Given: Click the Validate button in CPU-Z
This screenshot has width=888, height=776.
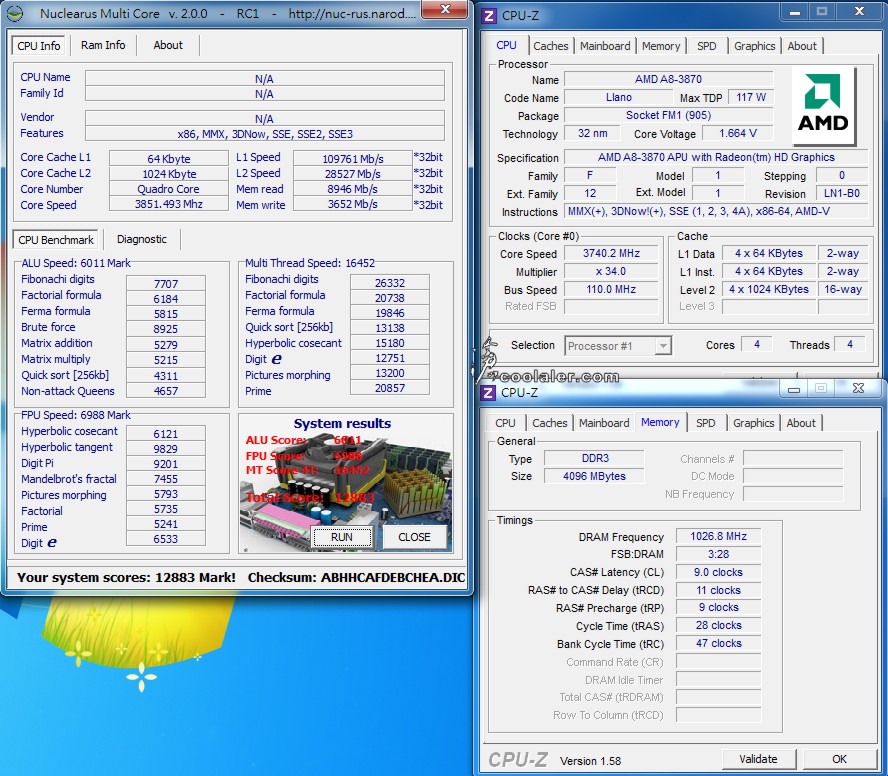Looking at the screenshot, I should tap(758, 759).
